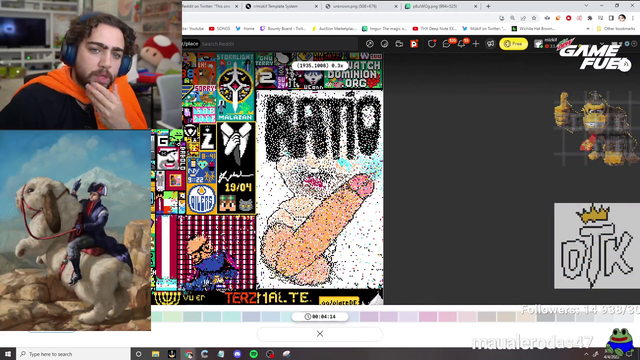
Task: Open the Chrome profile avatar
Action: 622,18
